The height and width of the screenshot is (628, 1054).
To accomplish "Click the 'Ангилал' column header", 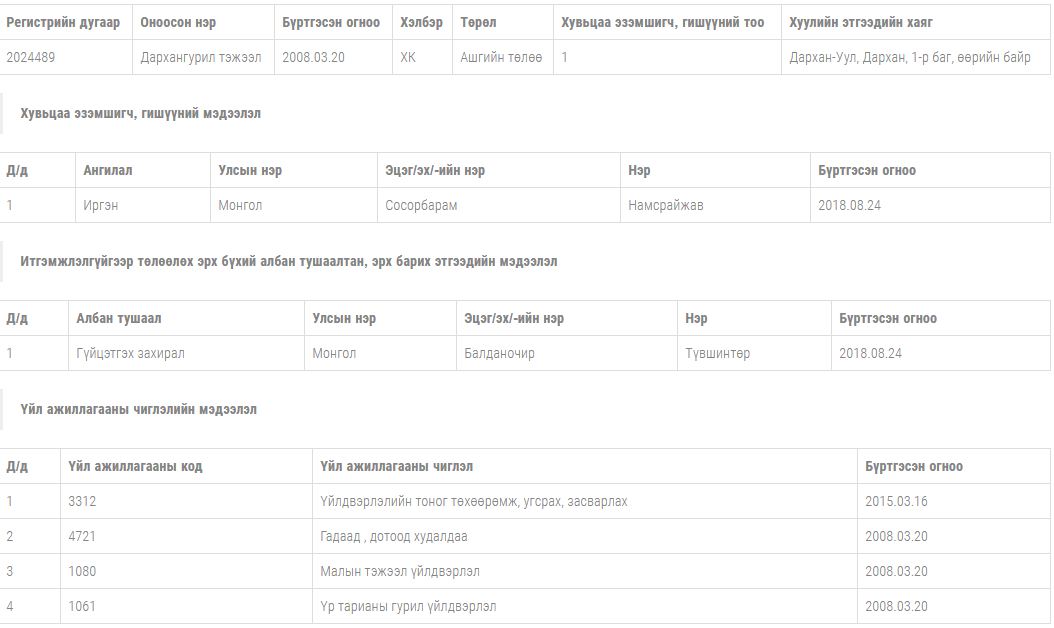I will [108, 170].
